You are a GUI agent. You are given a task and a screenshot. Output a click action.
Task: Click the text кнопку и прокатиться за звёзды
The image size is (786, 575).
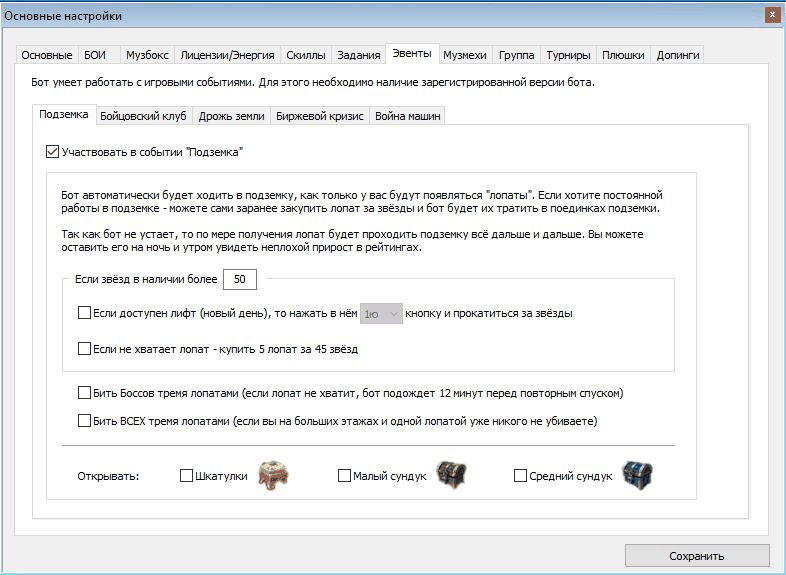[x=489, y=313]
